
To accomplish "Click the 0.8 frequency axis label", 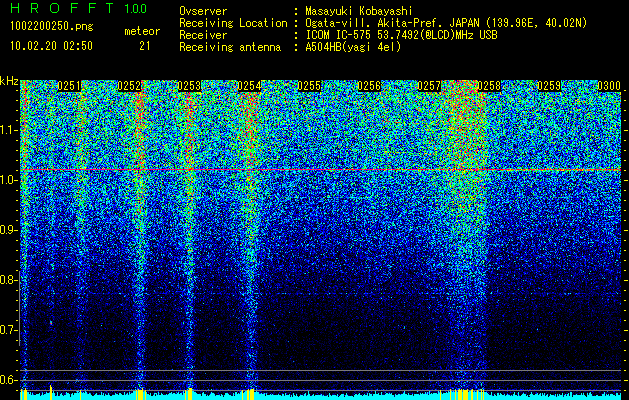I will point(8,280).
